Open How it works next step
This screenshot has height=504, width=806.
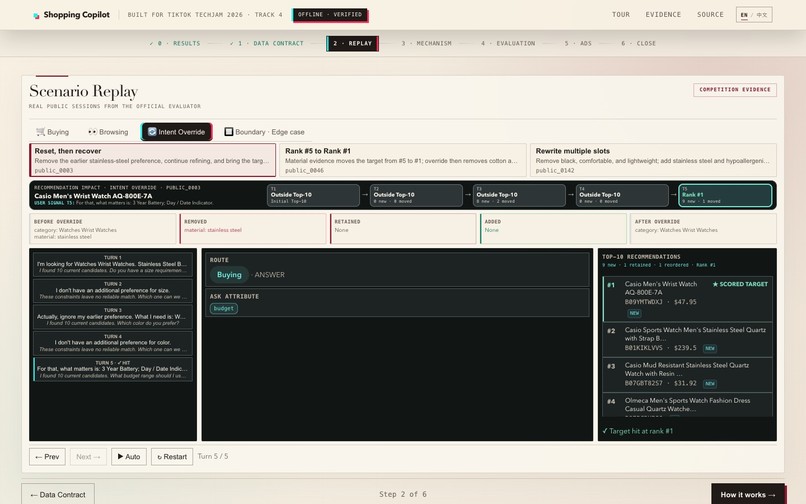coord(748,495)
